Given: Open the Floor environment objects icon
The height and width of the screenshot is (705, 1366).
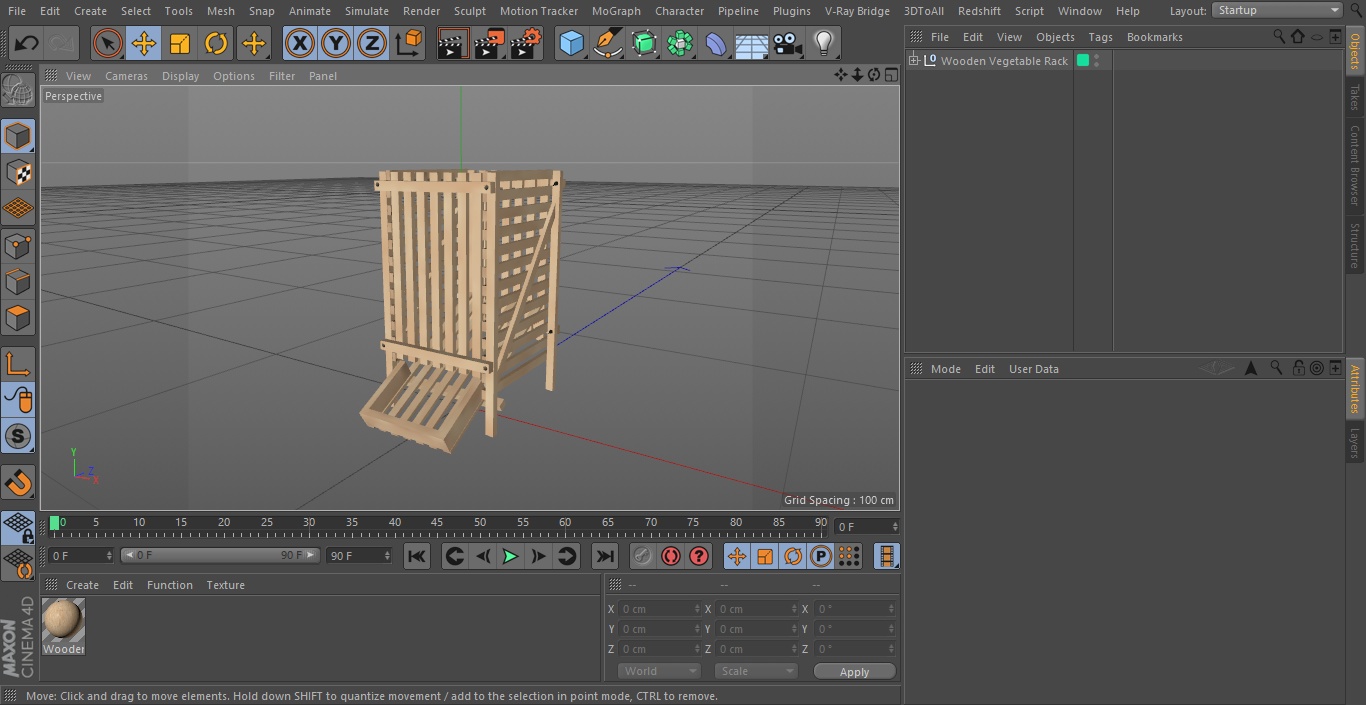Looking at the screenshot, I should pyautogui.click(x=752, y=44).
